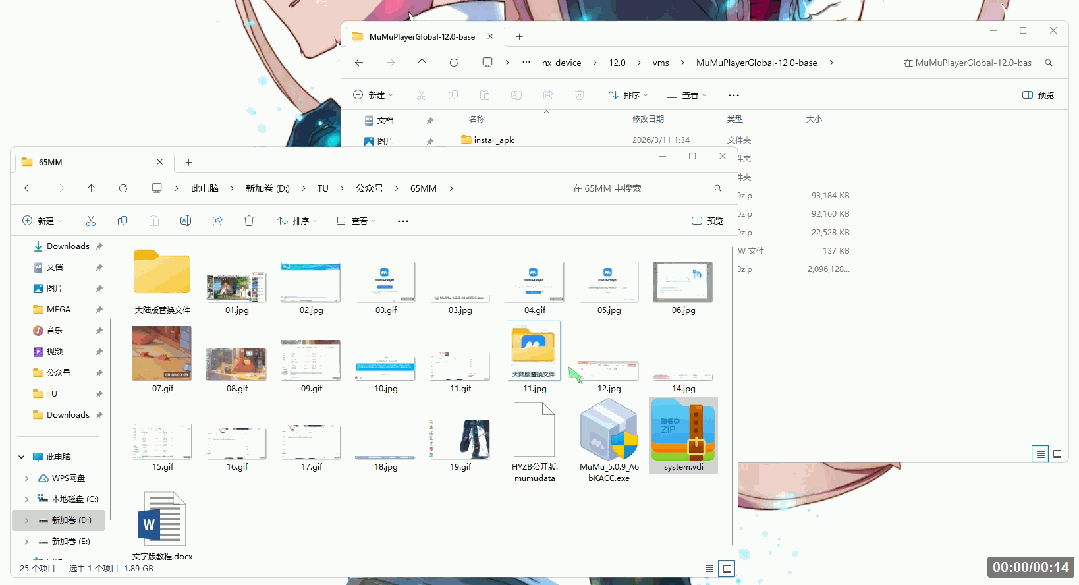Click Delete trash icon in 65MM window toolbar
Image resolution: width=1079 pixels, height=585 pixels.
click(249, 221)
